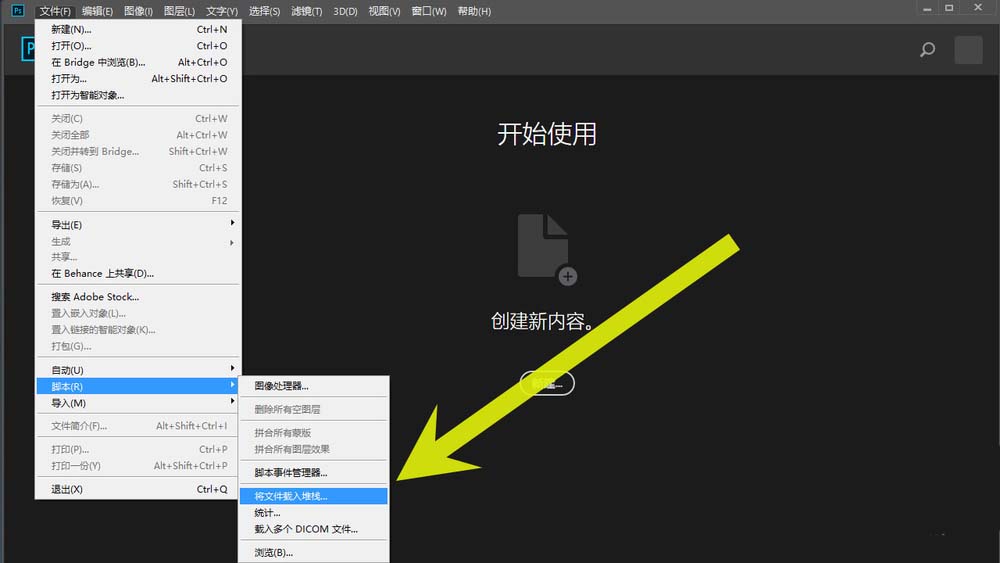Click the new document page icon
Screen dimensions: 1000x563
[x=547, y=249]
